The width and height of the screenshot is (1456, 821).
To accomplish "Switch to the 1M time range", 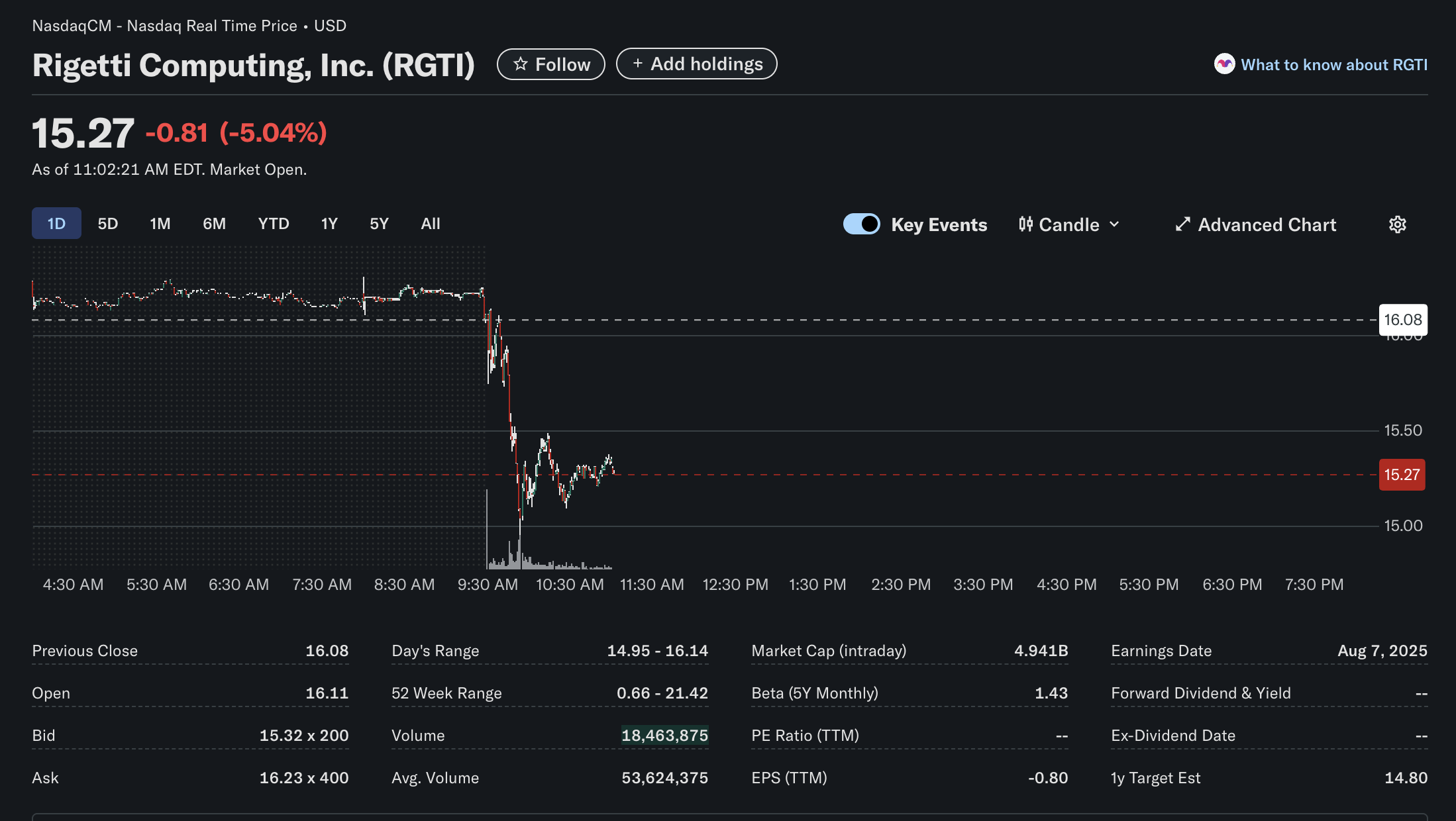I will 160,224.
